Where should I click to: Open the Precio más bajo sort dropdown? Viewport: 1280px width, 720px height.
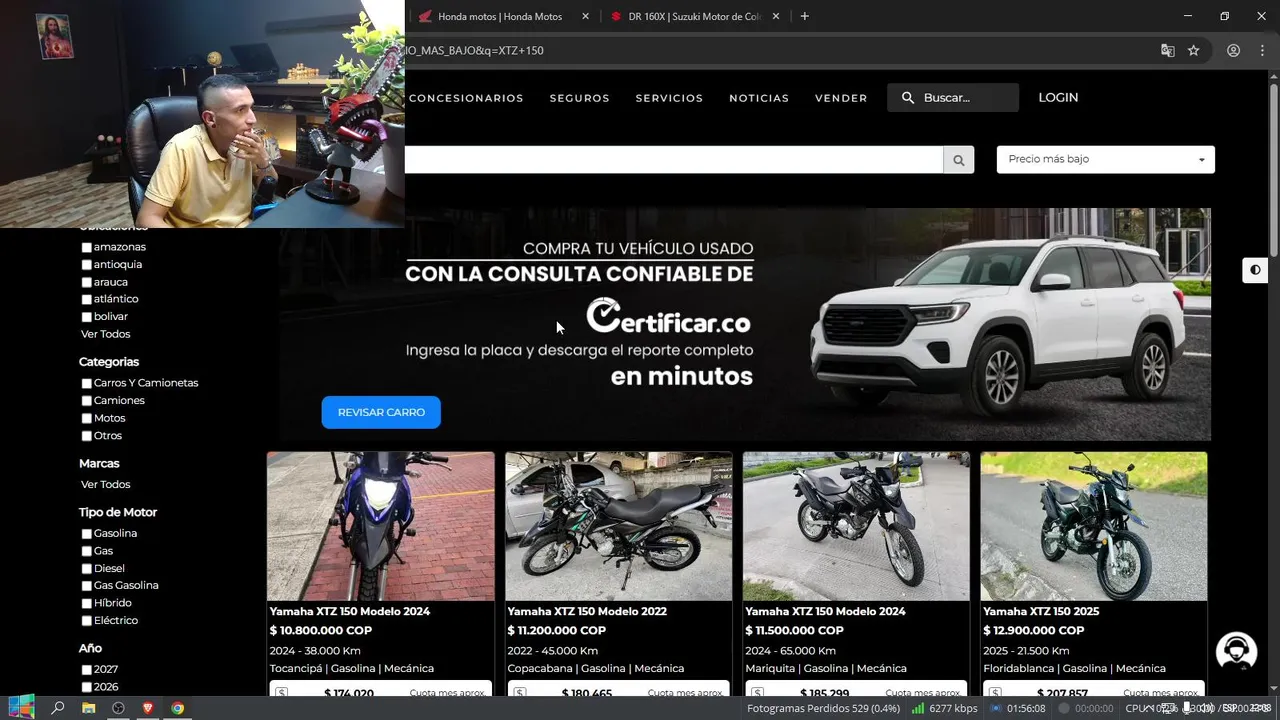1105,159
